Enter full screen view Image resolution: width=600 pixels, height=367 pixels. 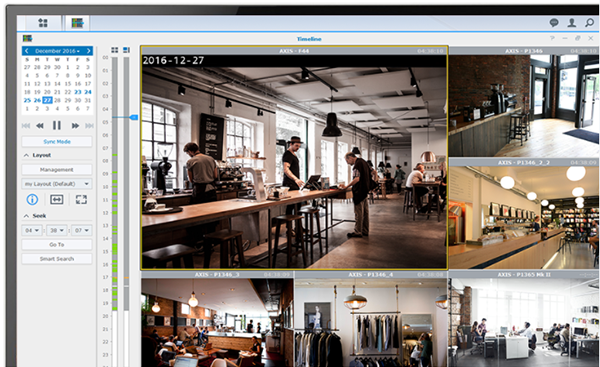(81, 199)
